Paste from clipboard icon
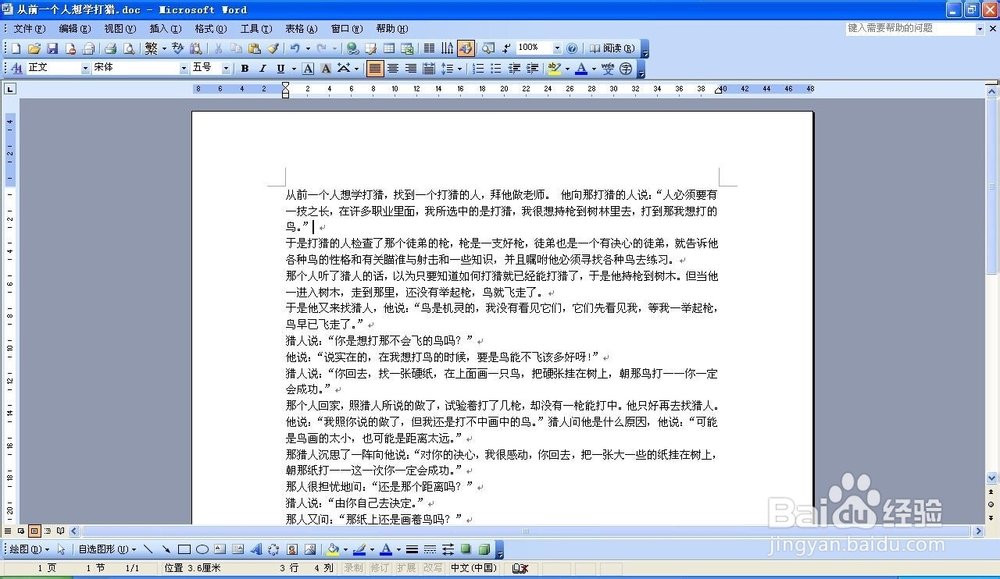This screenshot has height=579, width=1000. pos(254,48)
